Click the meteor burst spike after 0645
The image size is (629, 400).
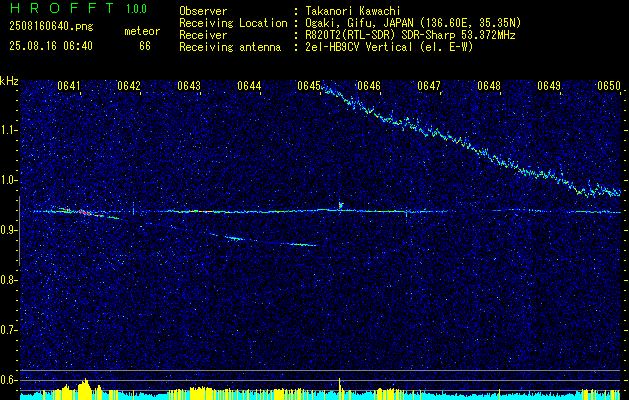(x=340, y=204)
